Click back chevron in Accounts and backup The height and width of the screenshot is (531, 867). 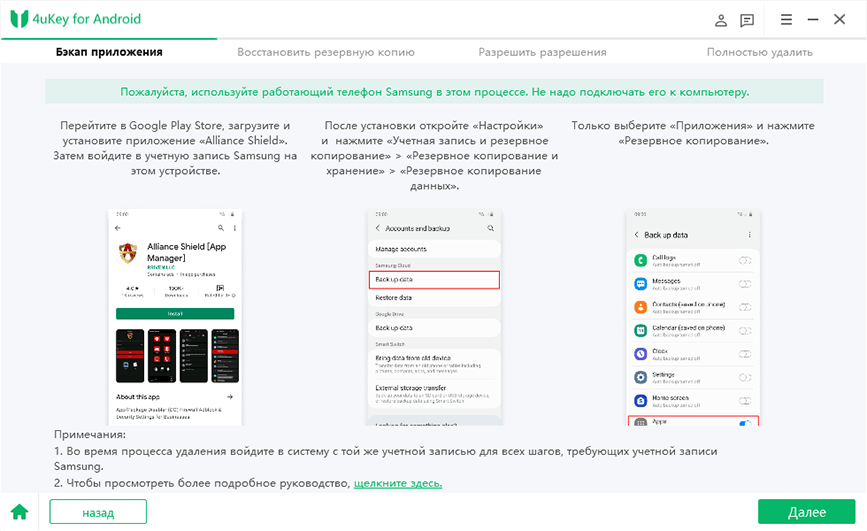pyautogui.click(x=376, y=228)
